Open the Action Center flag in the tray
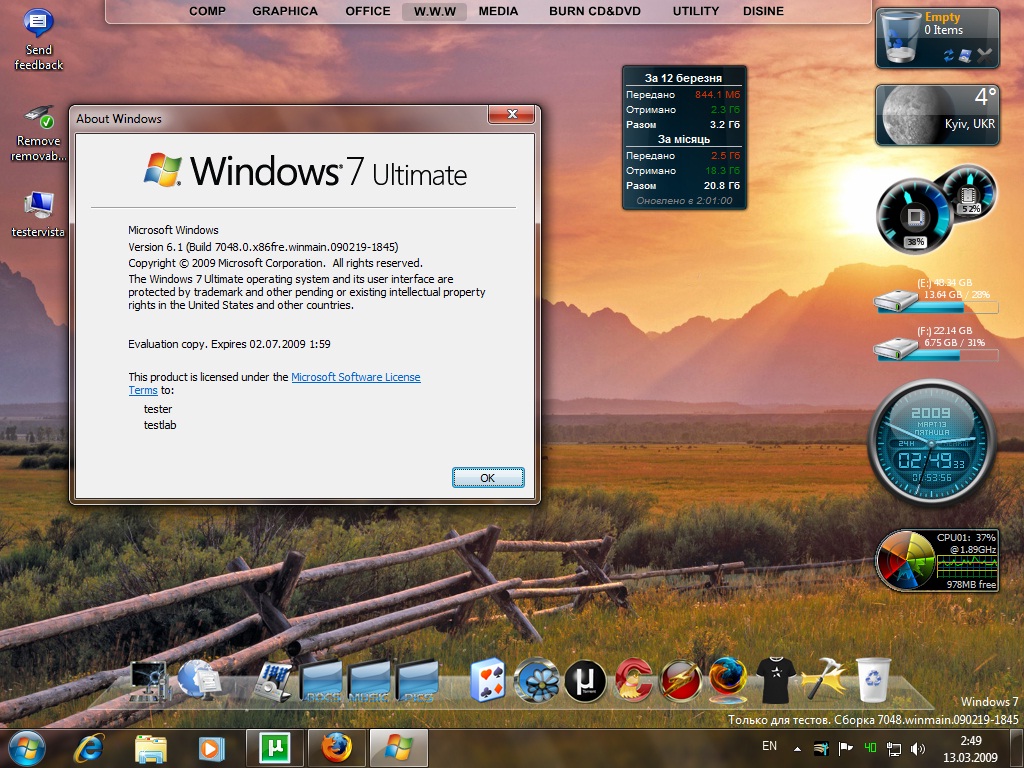1024x768 pixels. (846, 748)
